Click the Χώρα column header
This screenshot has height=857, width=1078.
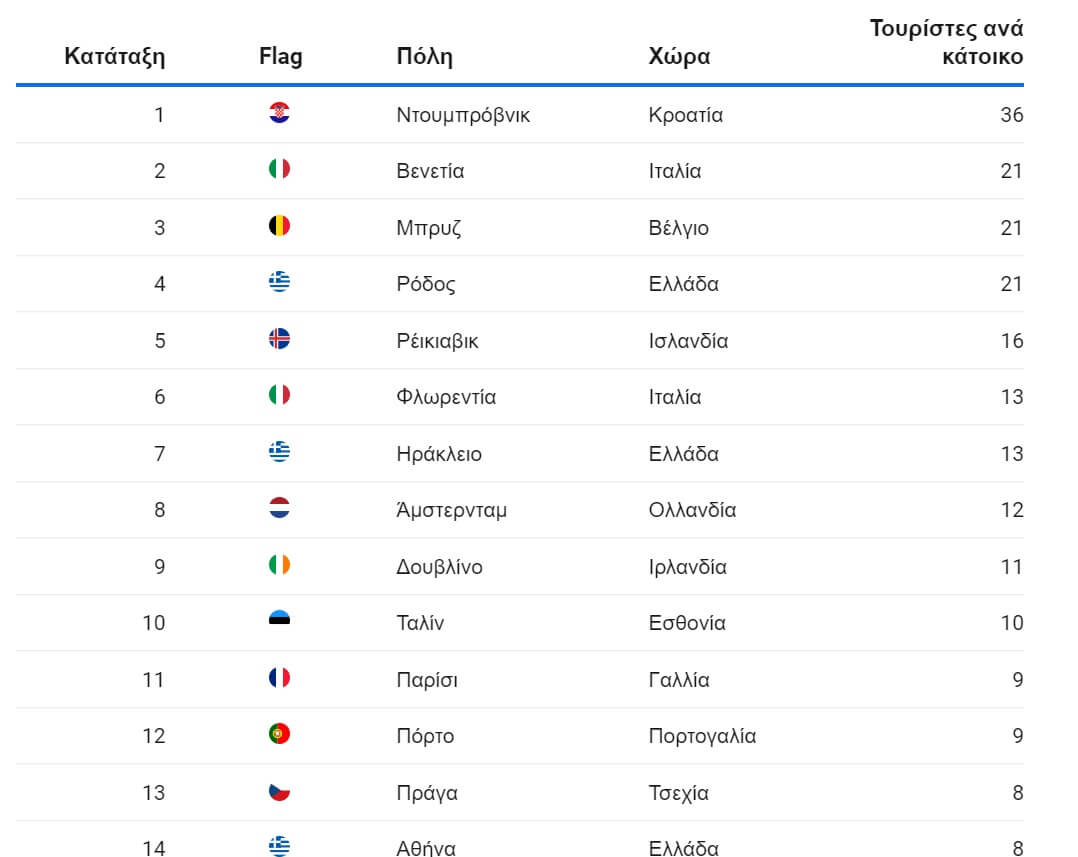click(x=679, y=56)
